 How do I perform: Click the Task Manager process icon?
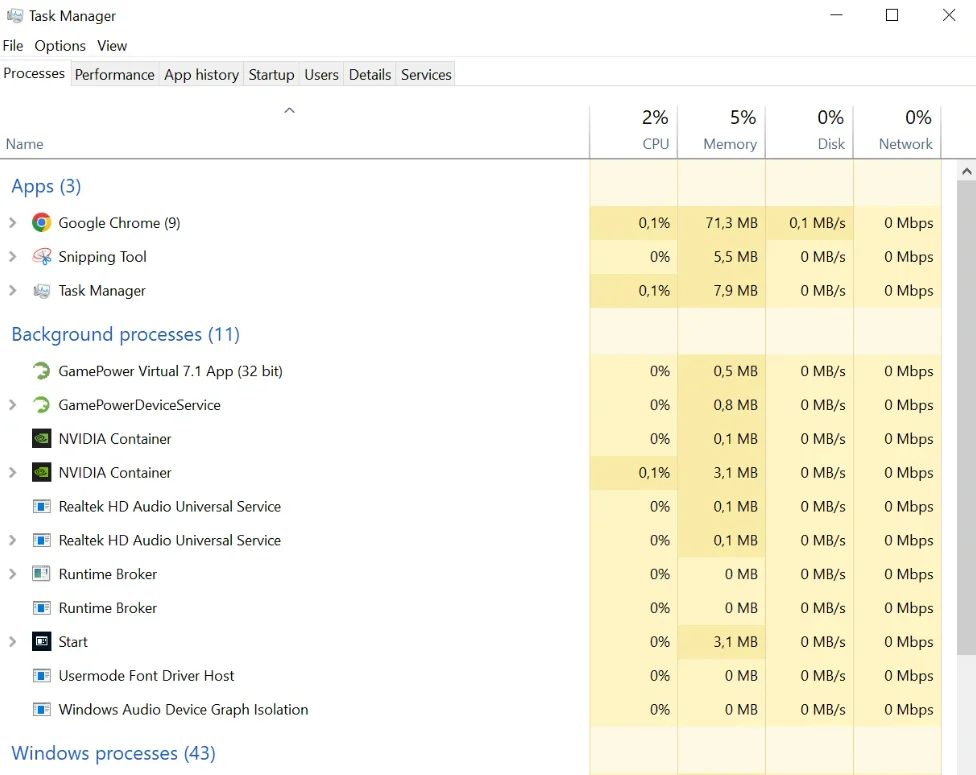coord(41,291)
